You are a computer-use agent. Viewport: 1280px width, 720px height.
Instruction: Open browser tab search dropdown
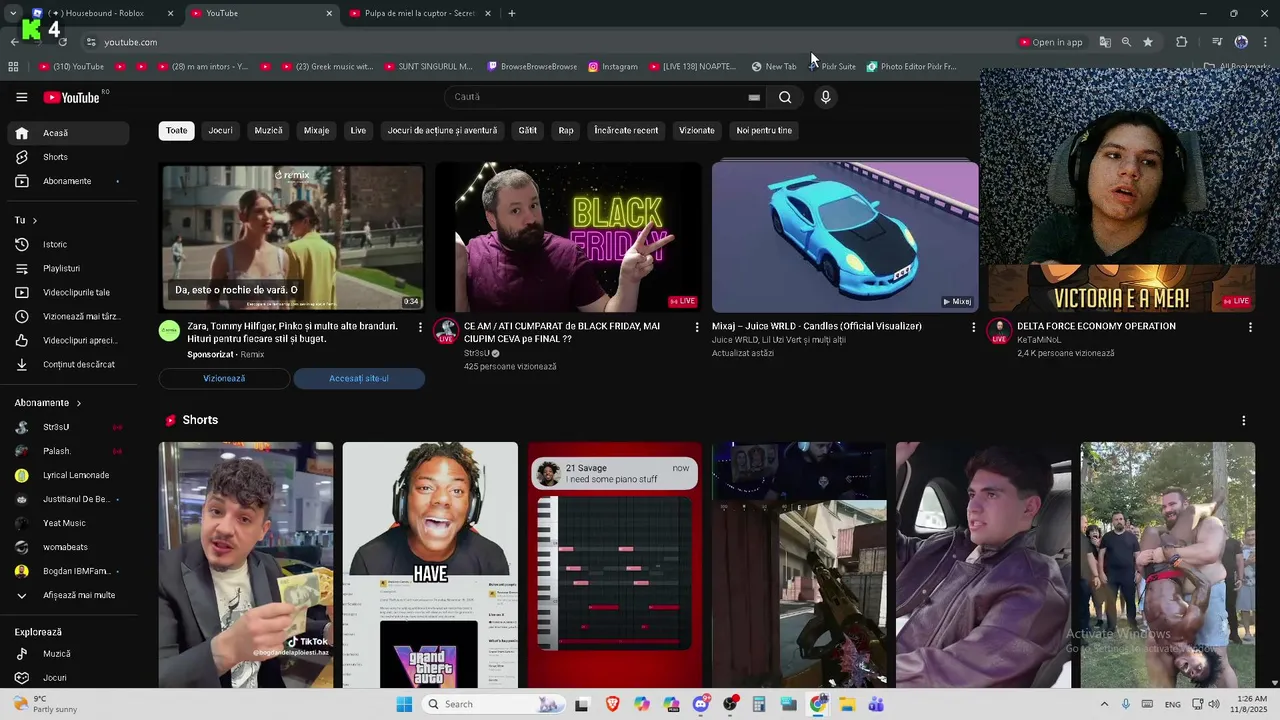(x=13, y=13)
